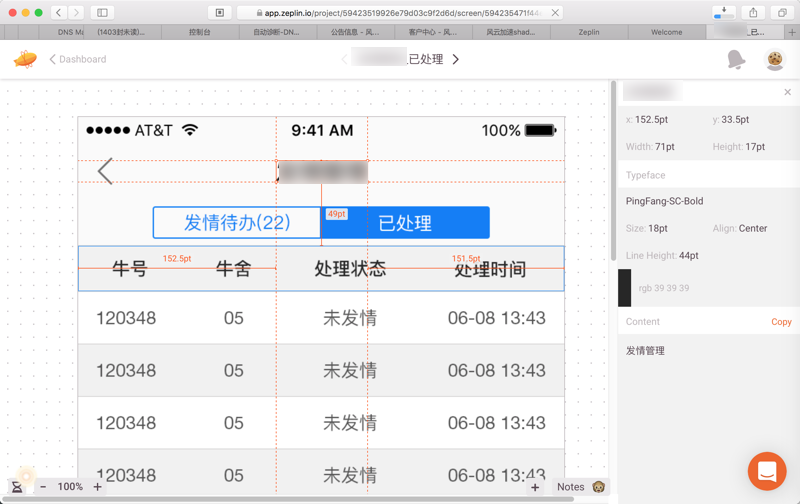
Task: Click the canvas vertical scrollbar
Action: tap(613, 171)
